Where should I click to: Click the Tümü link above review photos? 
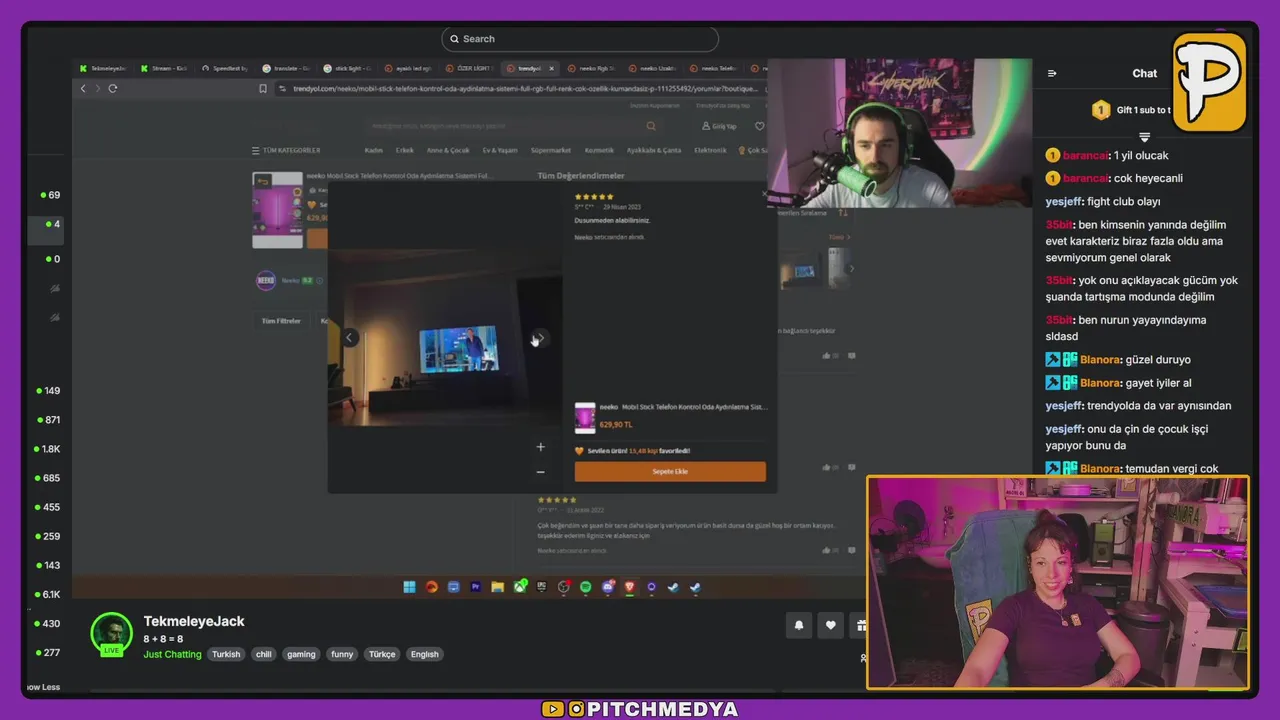pyautogui.click(x=839, y=237)
